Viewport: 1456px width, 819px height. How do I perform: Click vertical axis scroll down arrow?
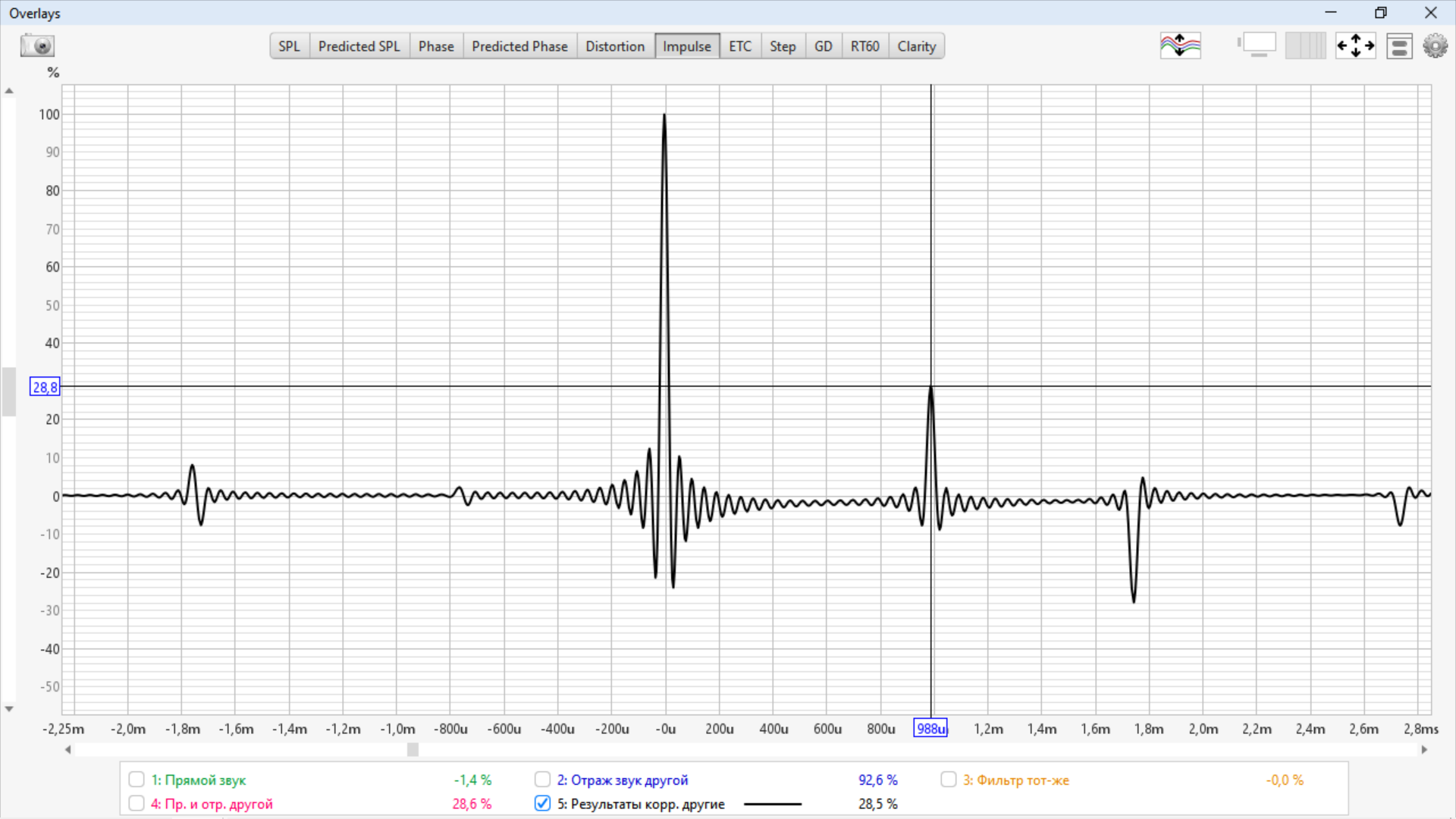9,709
